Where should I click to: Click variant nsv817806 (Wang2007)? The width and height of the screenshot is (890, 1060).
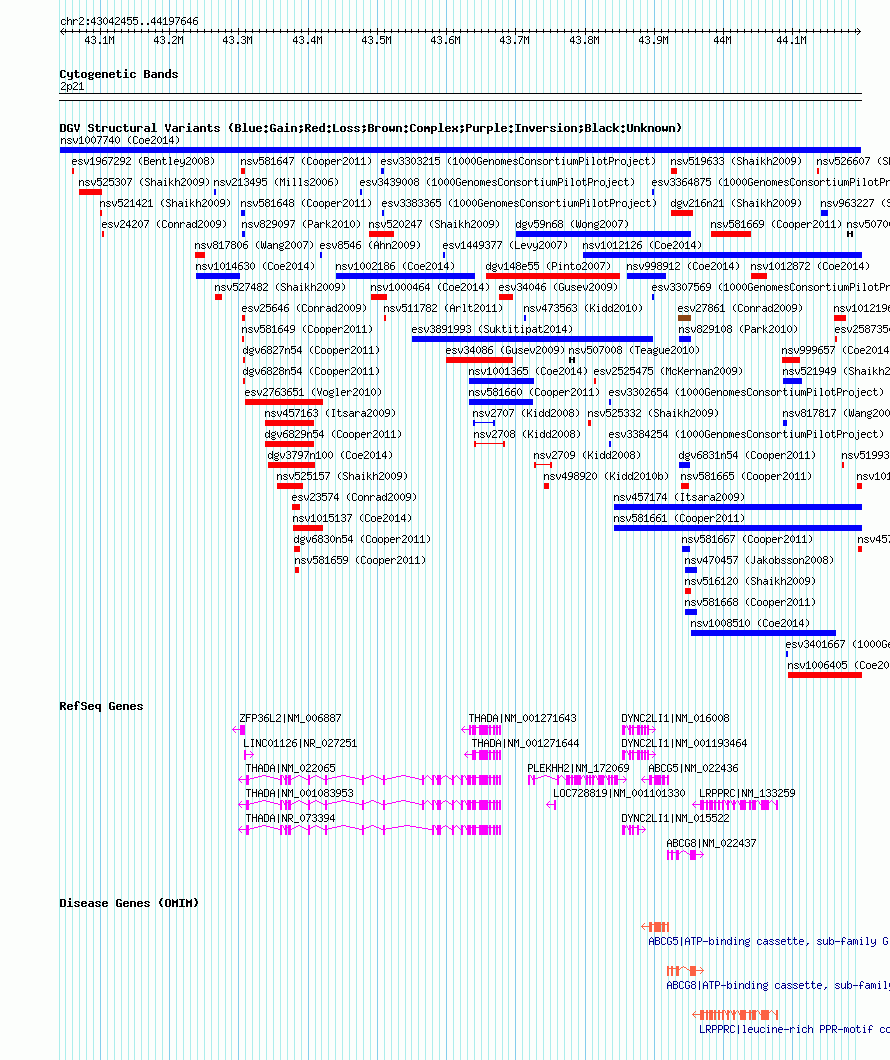point(254,245)
